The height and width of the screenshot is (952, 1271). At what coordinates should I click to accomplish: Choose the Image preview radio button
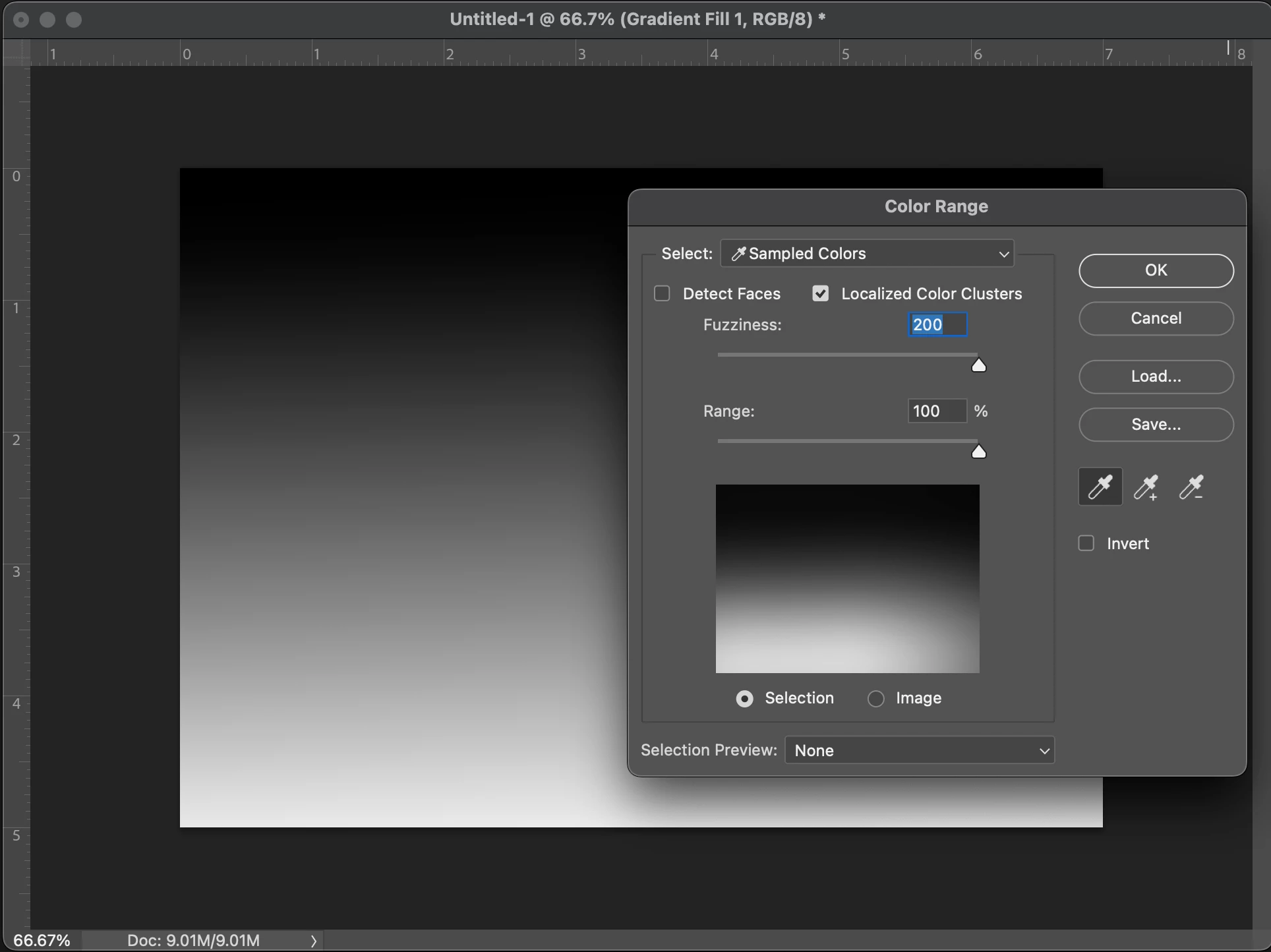(875, 698)
